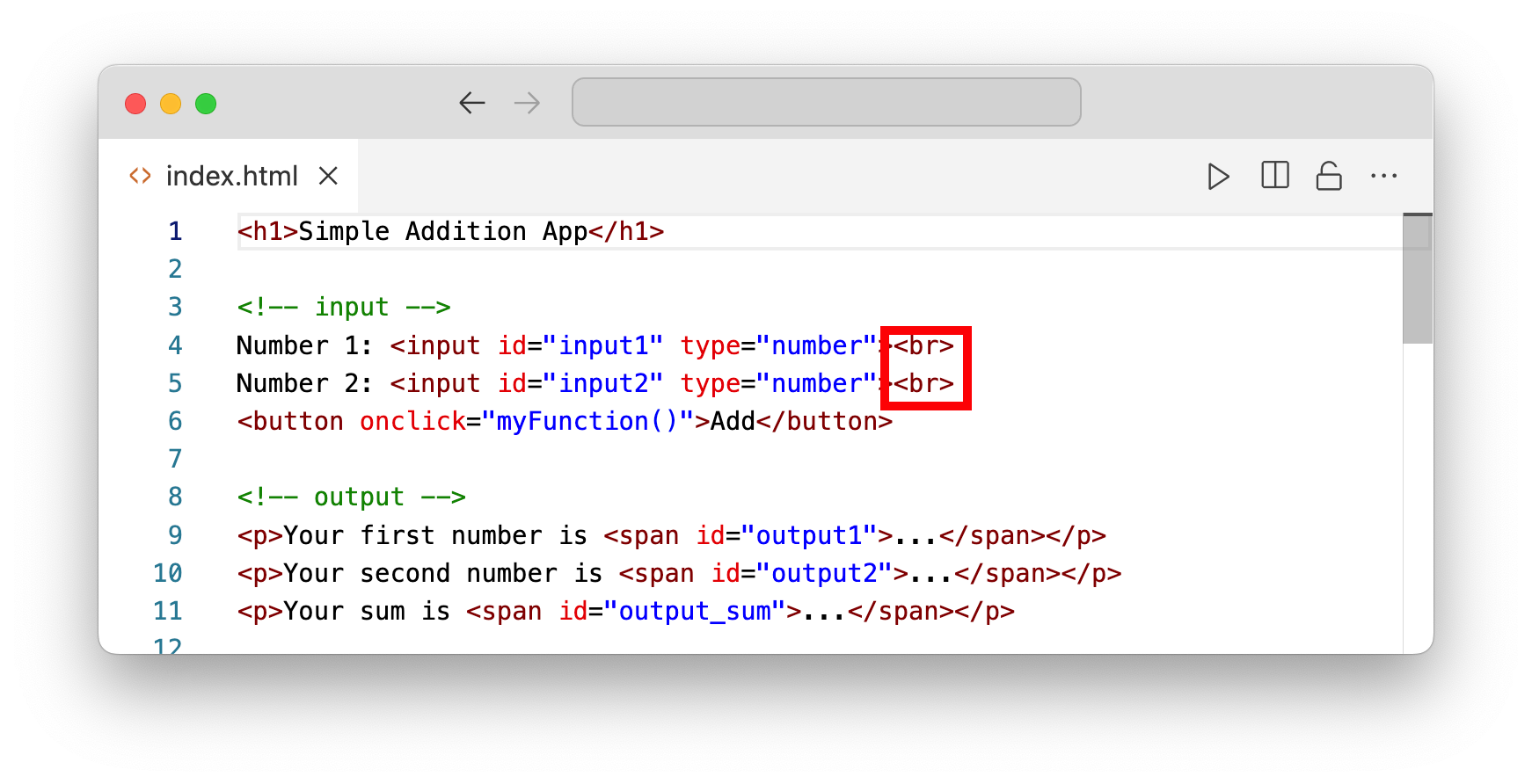This screenshot has width=1532, height=784.
Task: Click the yellow minimize window button
Action: coord(171,104)
